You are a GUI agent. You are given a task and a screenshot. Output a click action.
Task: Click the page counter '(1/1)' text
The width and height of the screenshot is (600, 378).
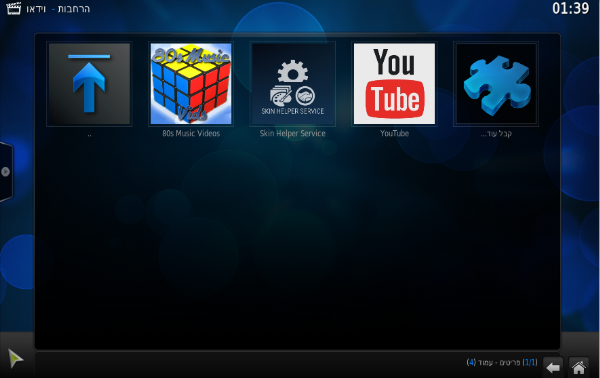coord(530,362)
